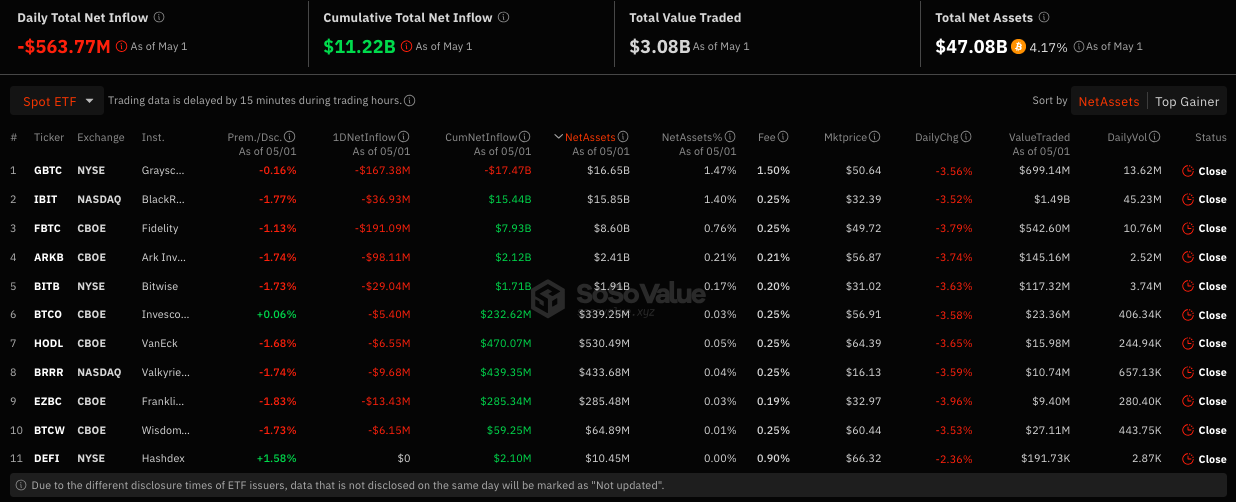Click clock status icon in DEFI row

1188,459
